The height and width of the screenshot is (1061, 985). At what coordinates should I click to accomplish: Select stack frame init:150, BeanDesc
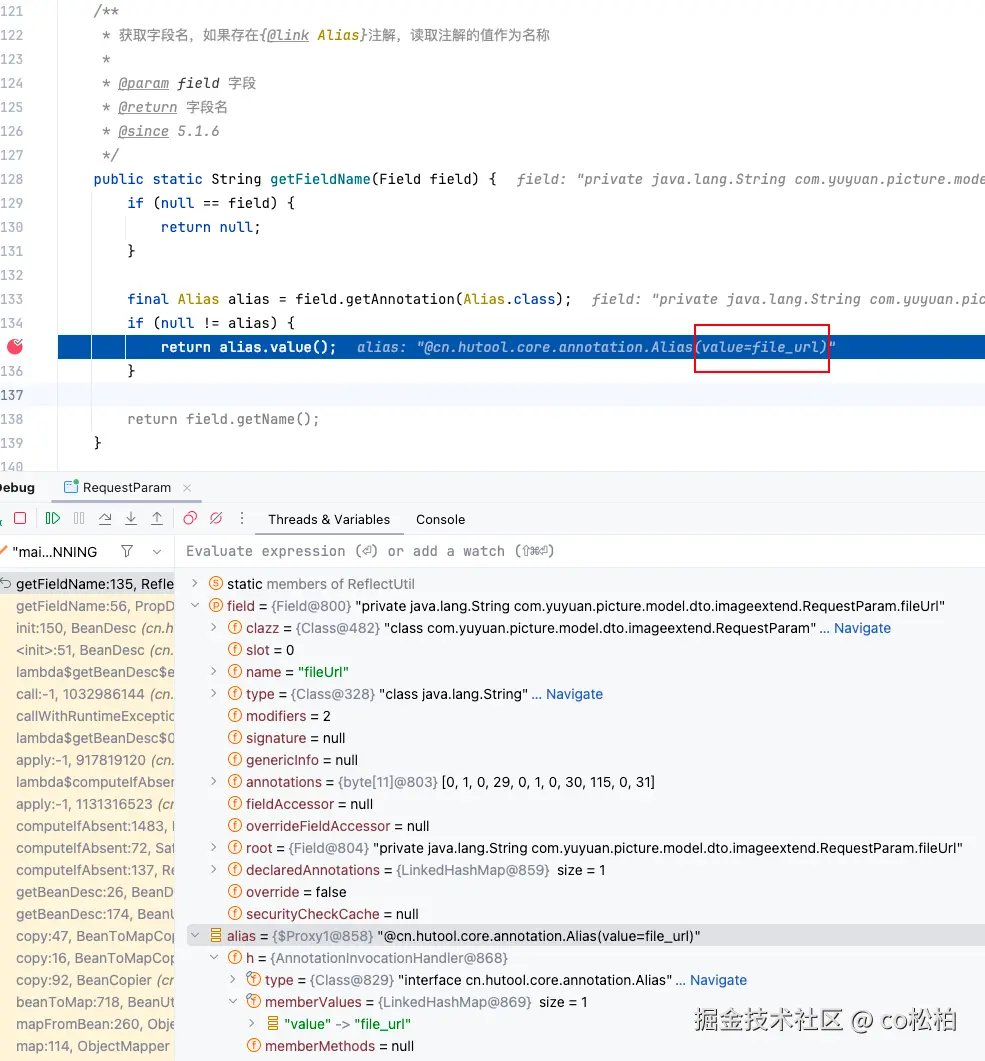click(88, 628)
